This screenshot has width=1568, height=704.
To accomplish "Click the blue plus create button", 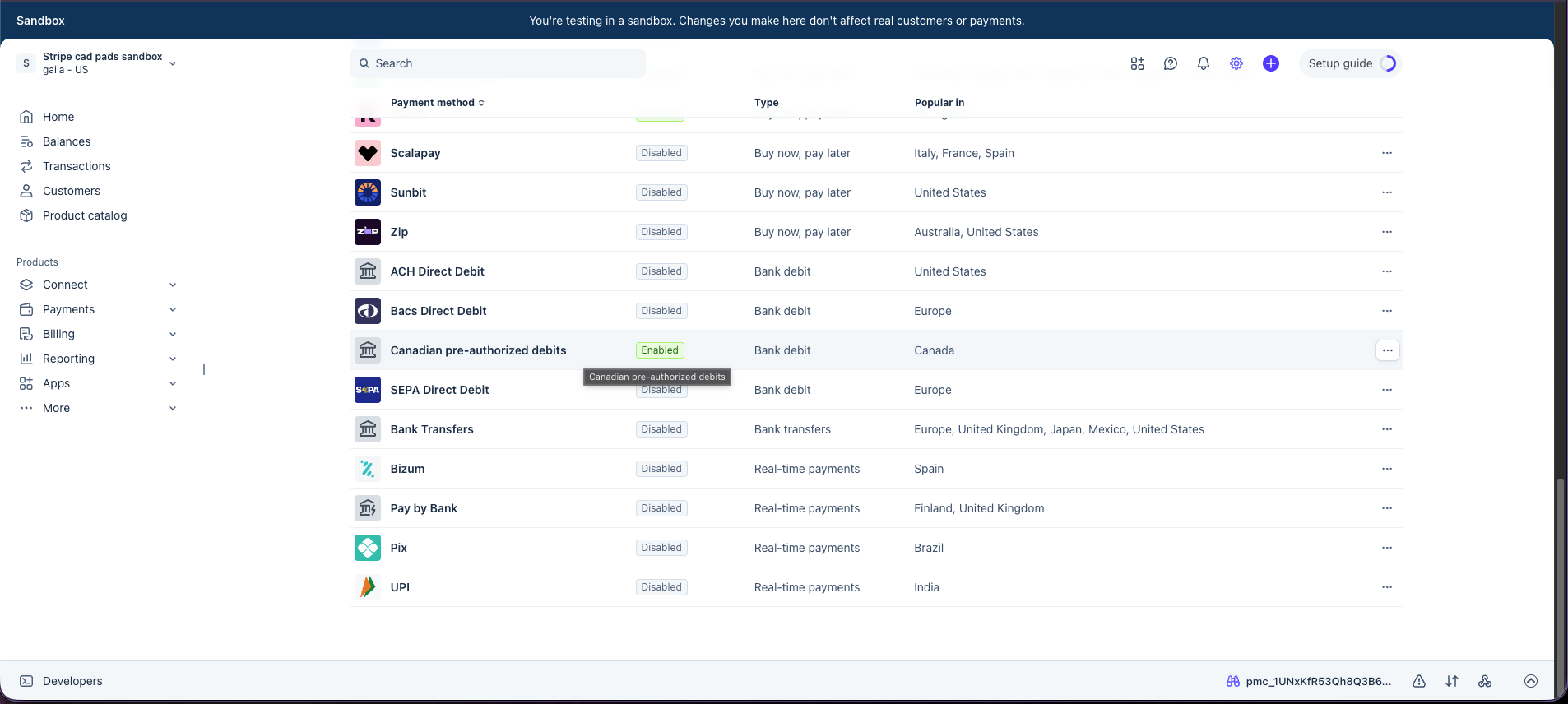I will click(x=1271, y=63).
